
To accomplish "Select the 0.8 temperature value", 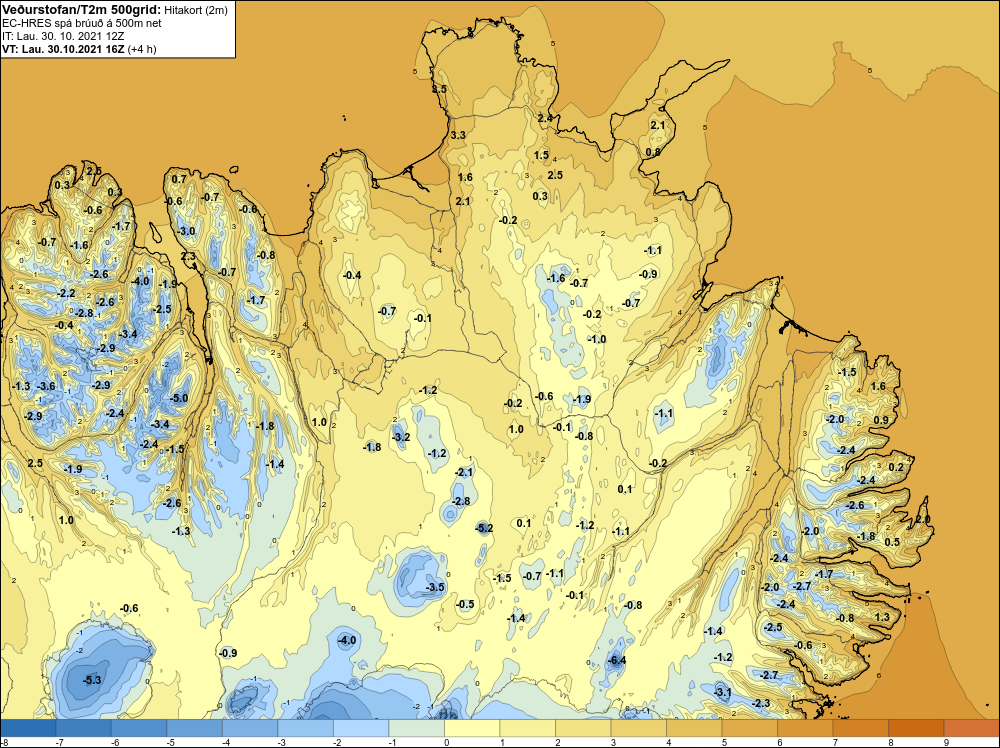I will (653, 152).
